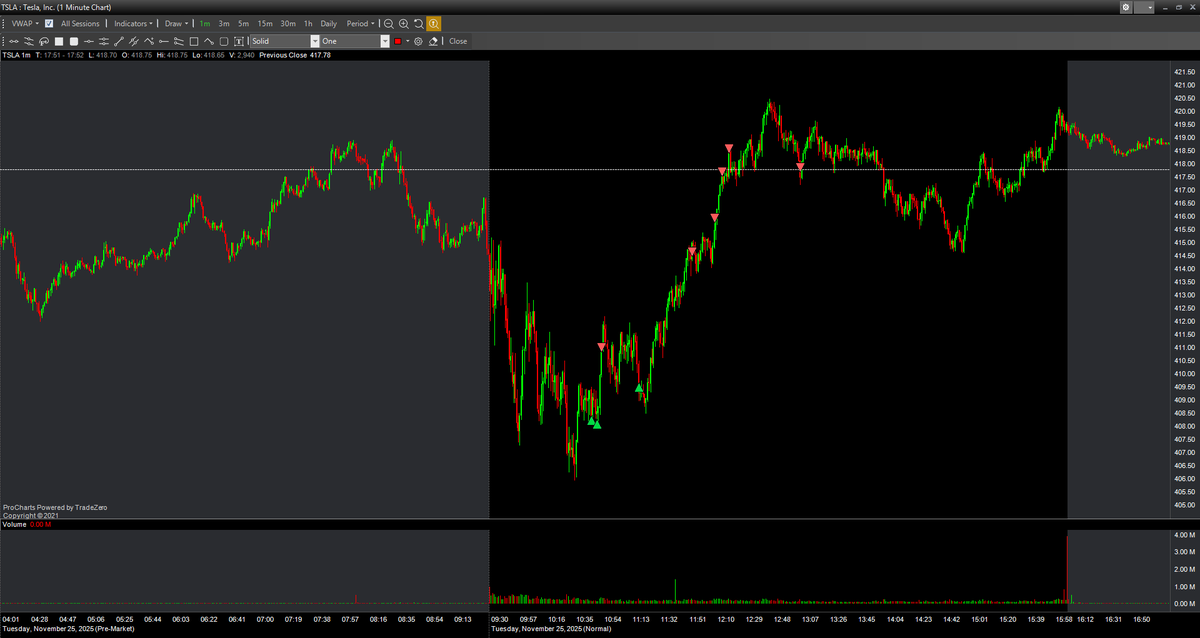The image size is (1200, 638).
Task: Click the green buy marker near 11:13
Action: click(x=639, y=388)
